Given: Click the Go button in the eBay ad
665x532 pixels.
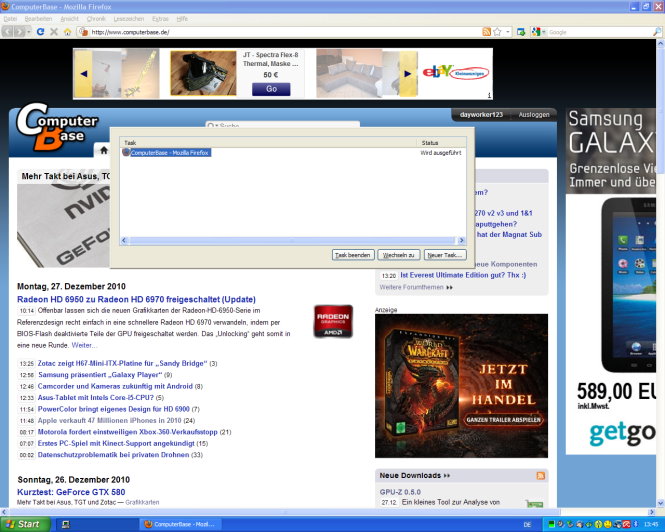Looking at the screenshot, I should tap(271, 89).
